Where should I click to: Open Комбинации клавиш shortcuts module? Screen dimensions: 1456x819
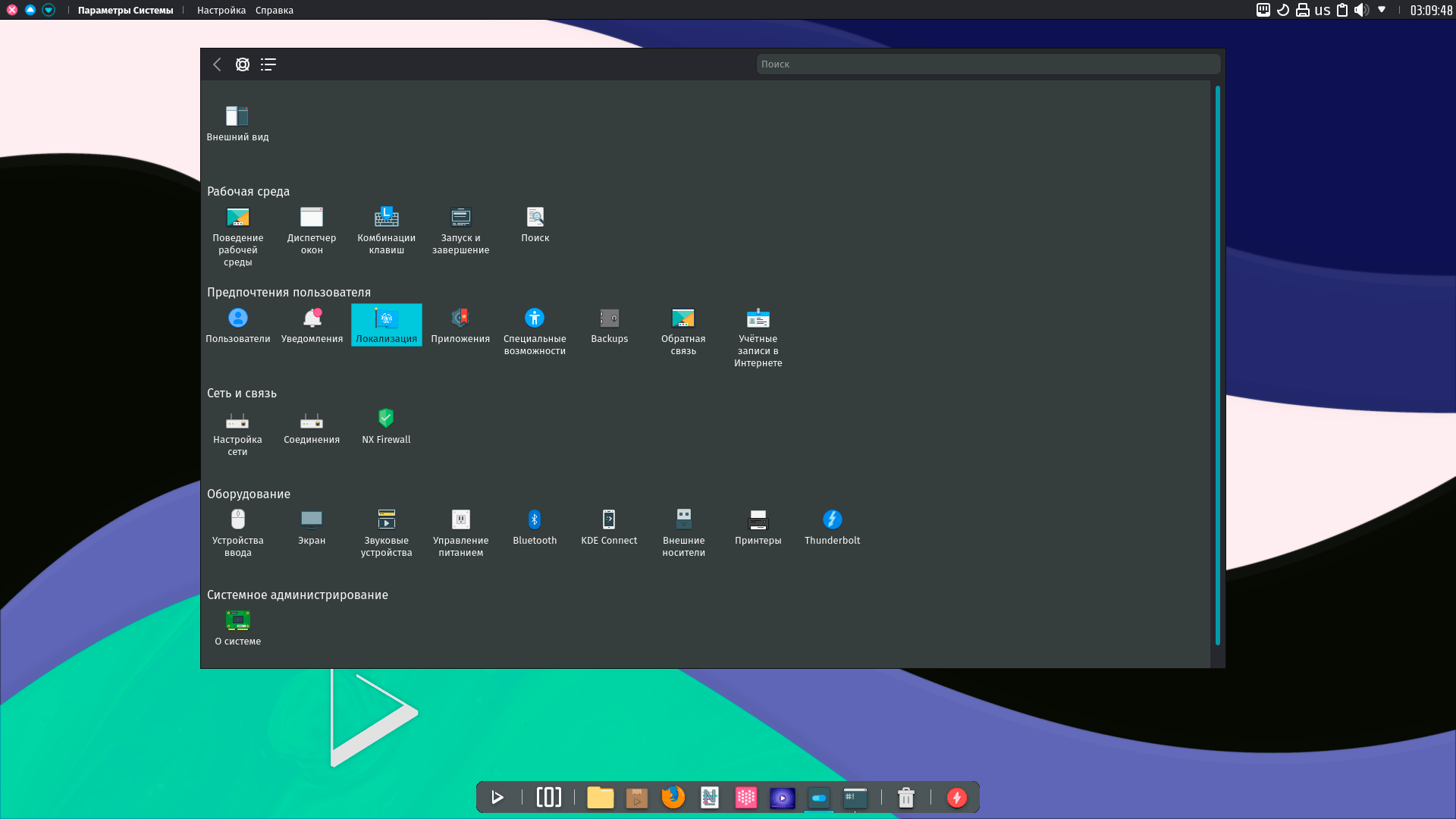click(x=386, y=230)
